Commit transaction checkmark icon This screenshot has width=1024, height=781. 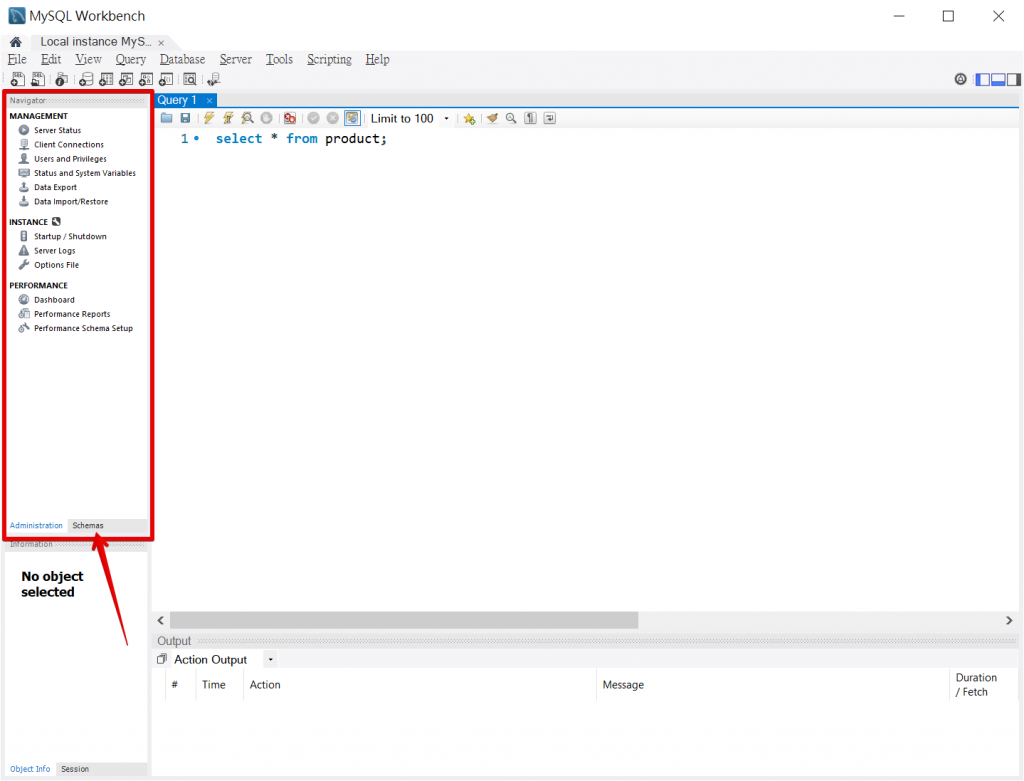click(x=313, y=118)
